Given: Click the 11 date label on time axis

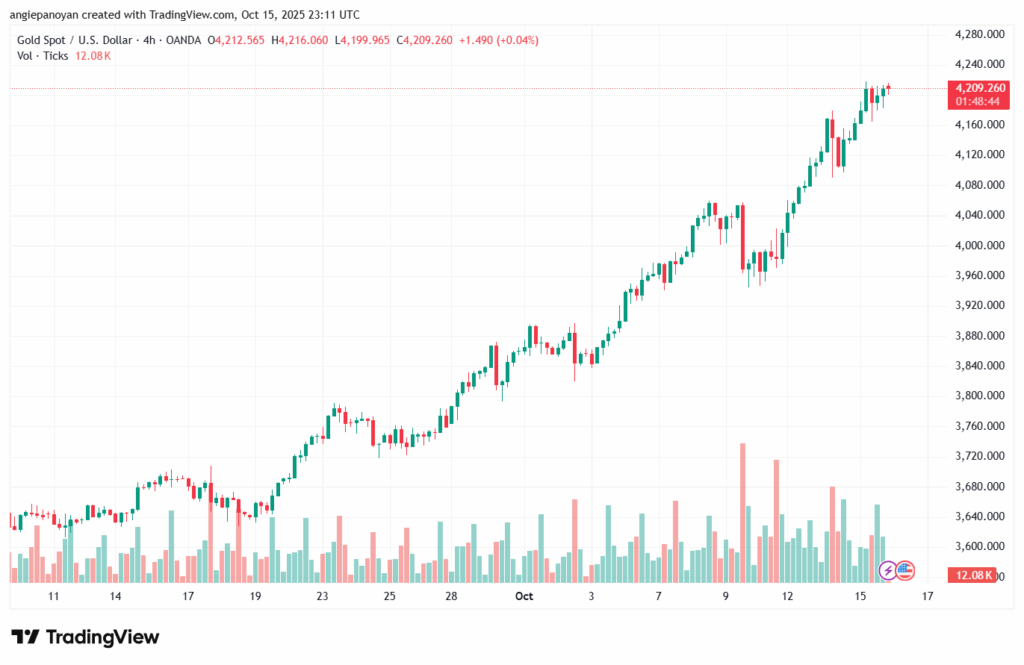Looking at the screenshot, I should (54, 596).
